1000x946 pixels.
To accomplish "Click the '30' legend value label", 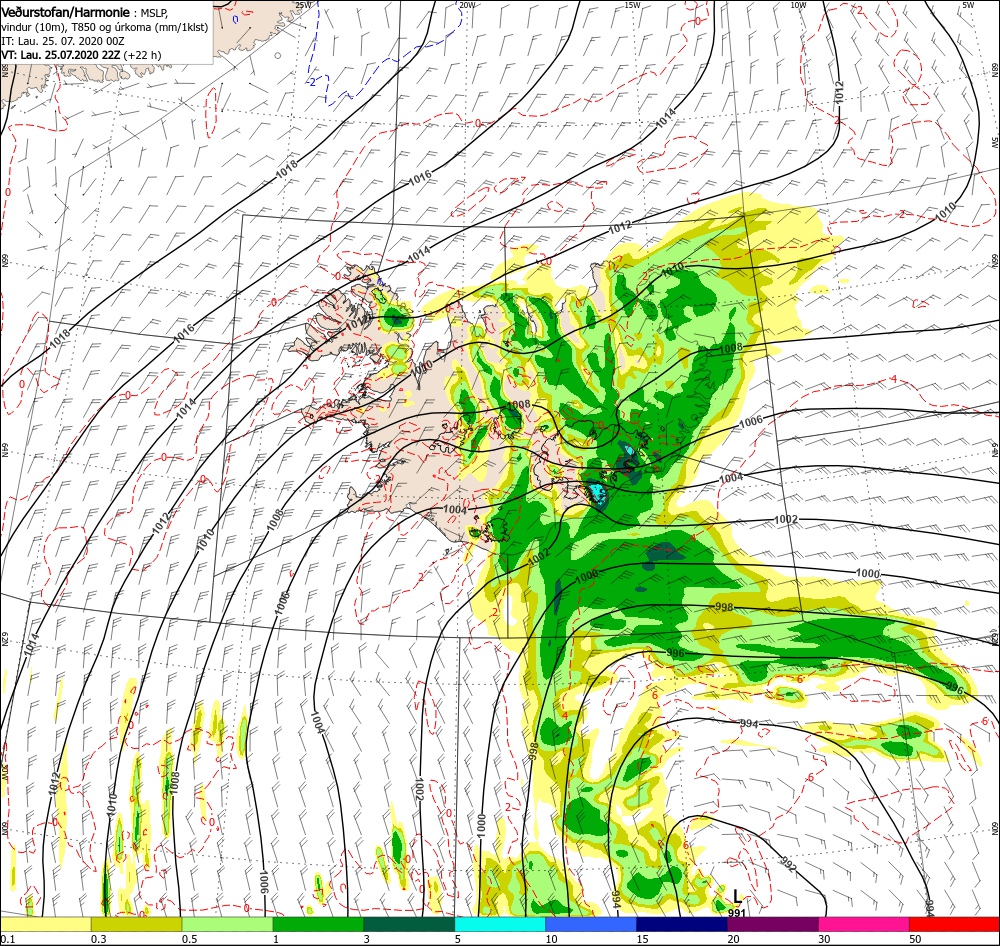I will [x=825, y=939].
